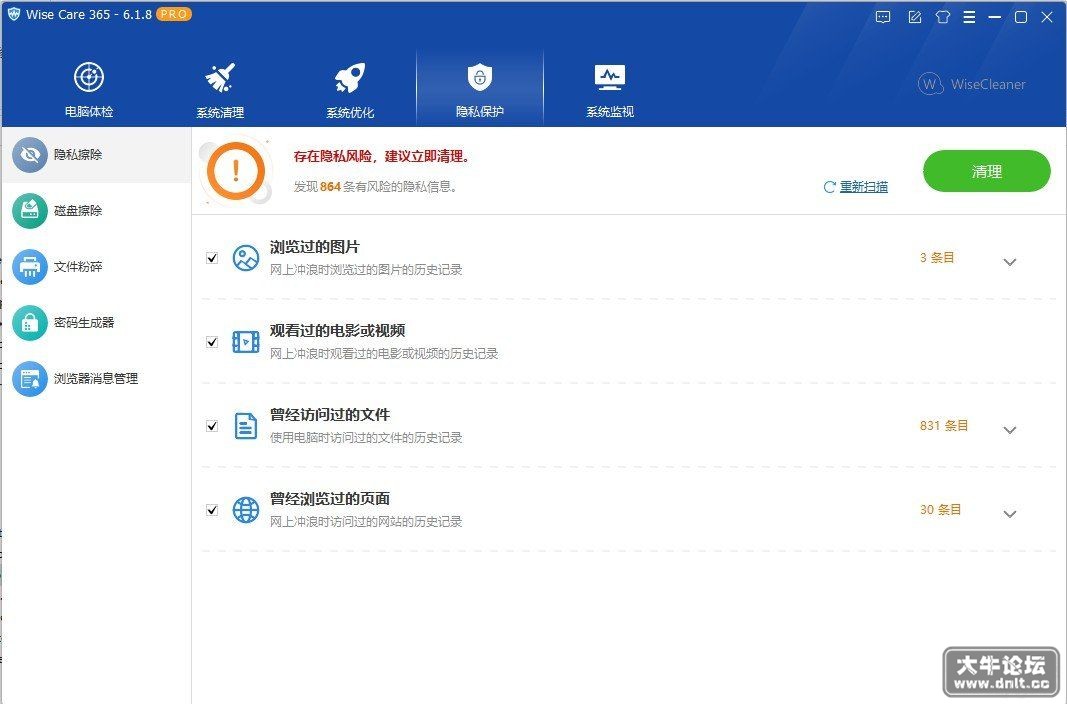This screenshot has width=1067, height=704.
Task: Select 磁盘擦除 label in the sidebar
Action: pos(78,211)
